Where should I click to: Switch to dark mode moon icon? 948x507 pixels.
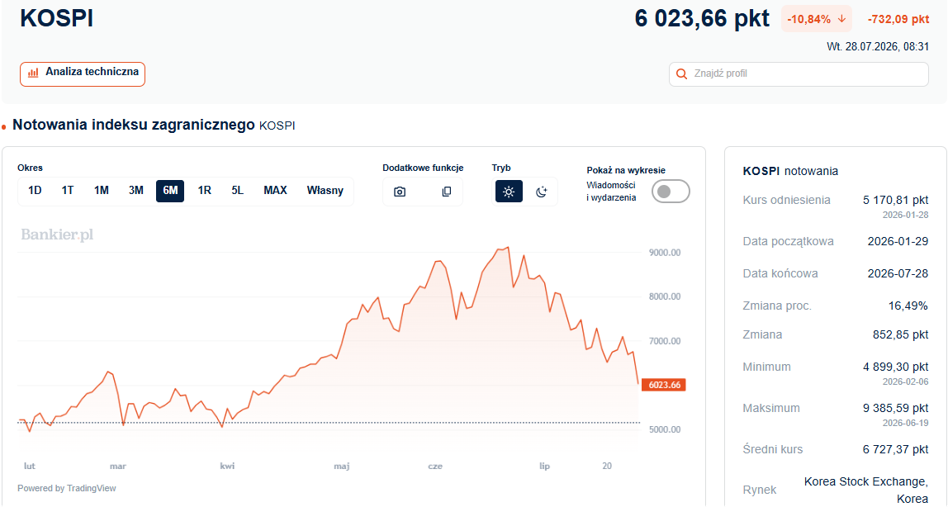(x=541, y=192)
